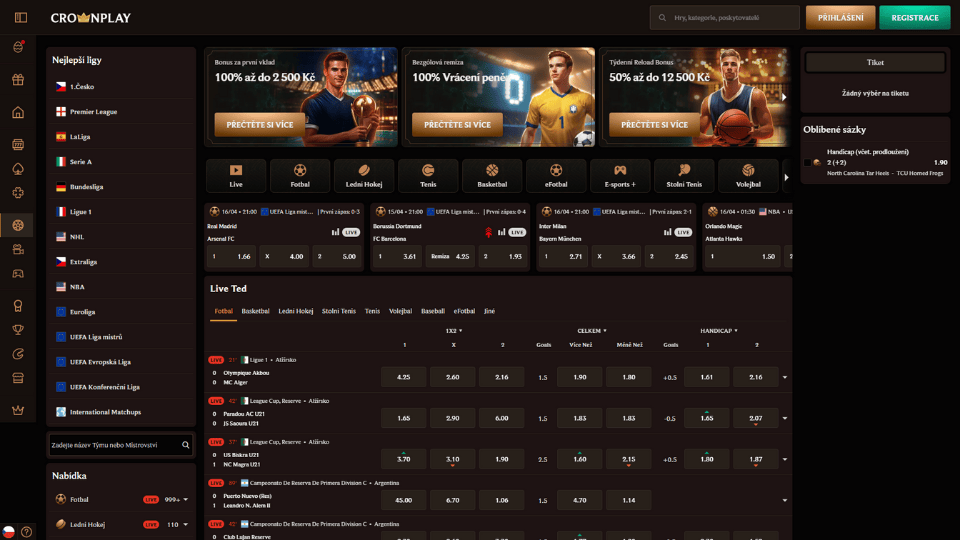Select the Stolní Tenis category
960x540 pixels.
pos(684,175)
